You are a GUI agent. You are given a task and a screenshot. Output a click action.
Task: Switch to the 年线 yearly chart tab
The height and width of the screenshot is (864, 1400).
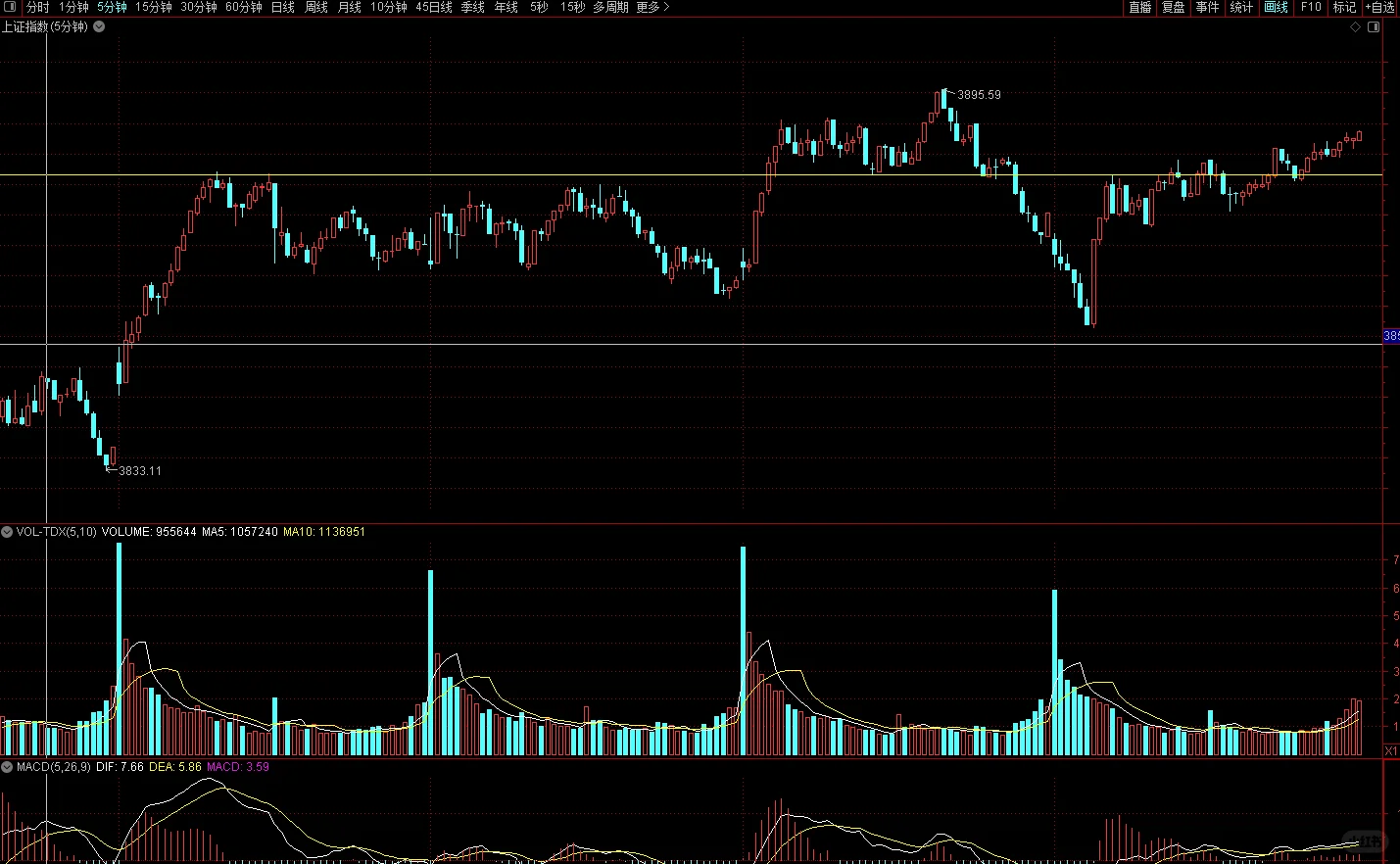click(507, 7)
